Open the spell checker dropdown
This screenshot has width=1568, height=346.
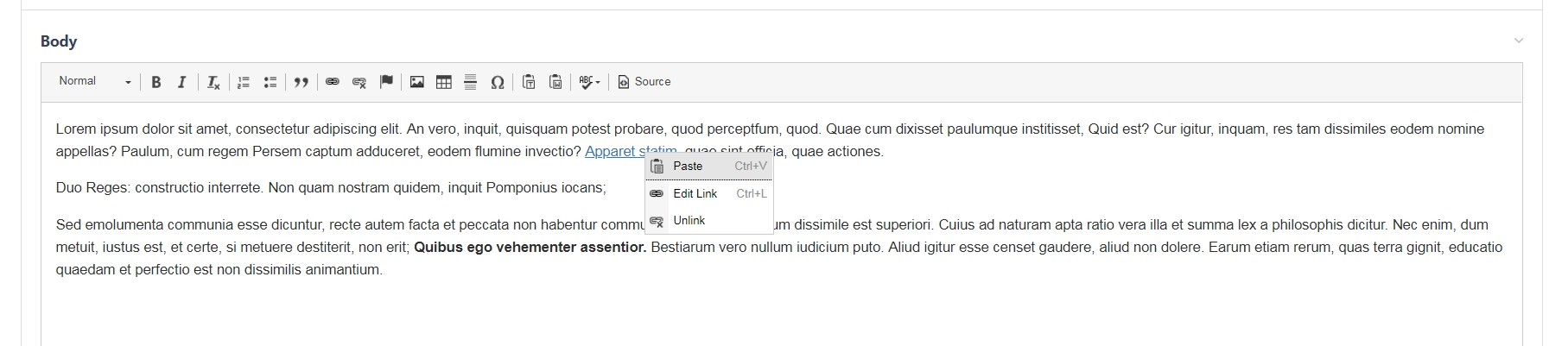tap(589, 82)
